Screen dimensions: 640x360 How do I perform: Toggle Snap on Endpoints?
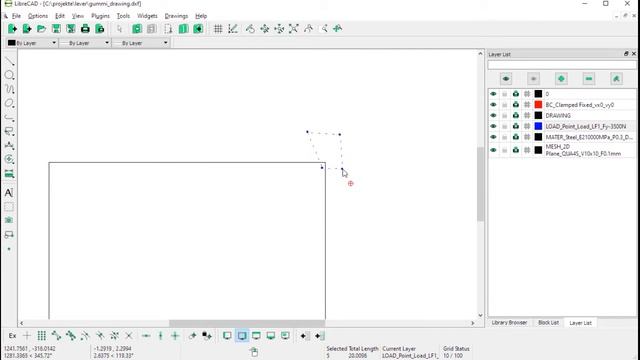coord(56,336)
